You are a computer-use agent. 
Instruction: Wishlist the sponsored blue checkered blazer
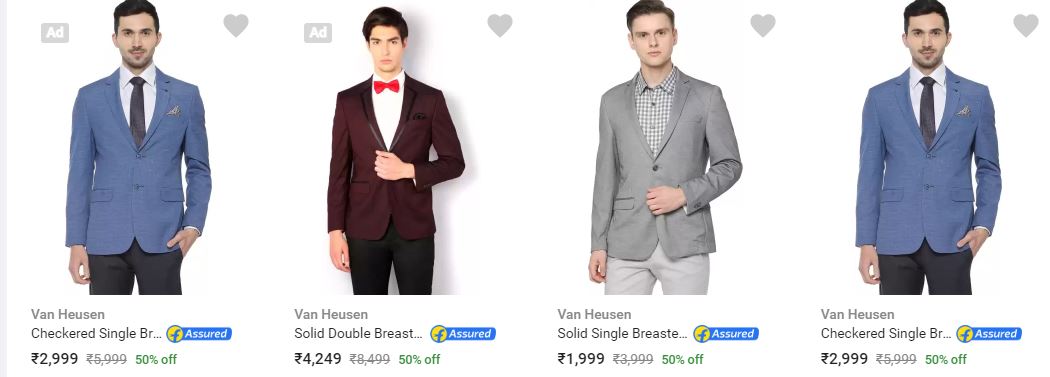coord(236,25)
